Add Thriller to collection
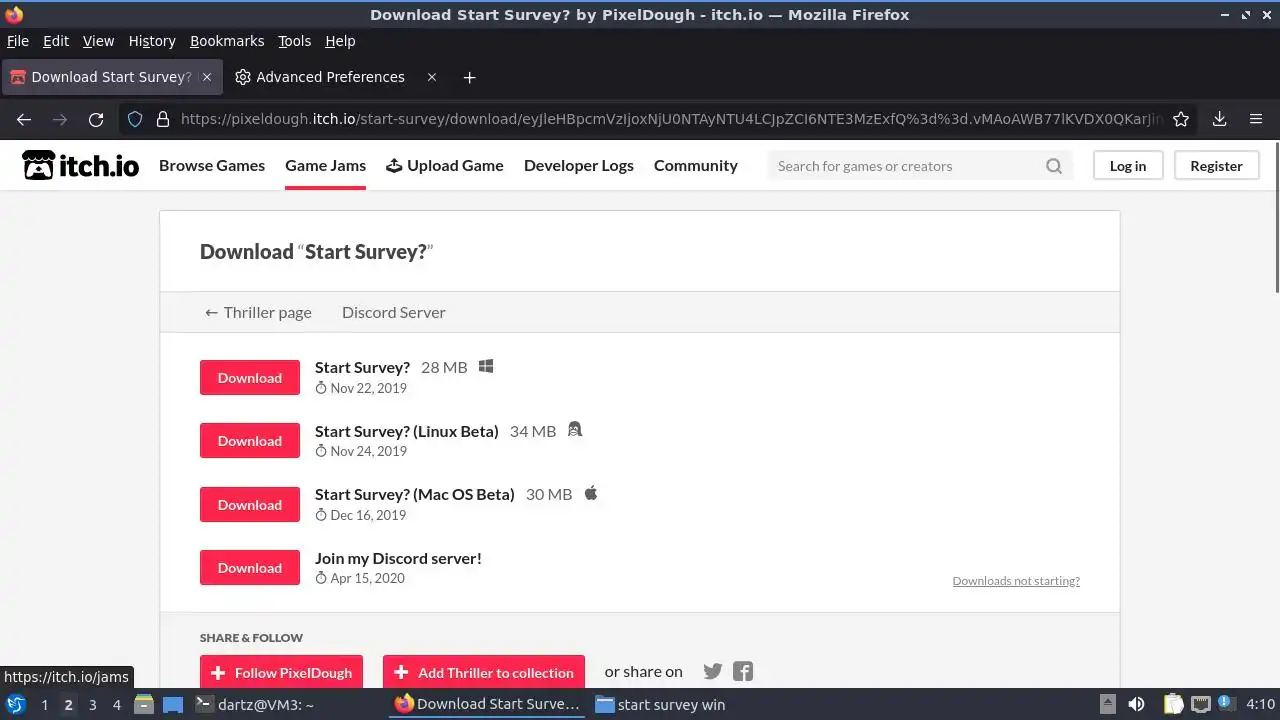Screen dimensions: 1280x720 [x=484, y=673]
